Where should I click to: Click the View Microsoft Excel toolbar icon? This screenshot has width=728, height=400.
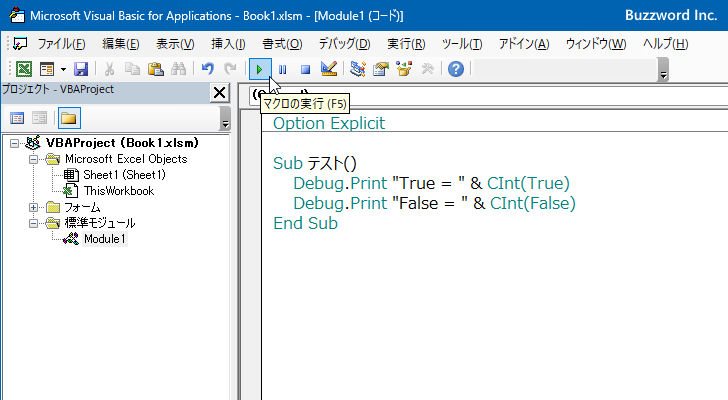pos(24,69)
